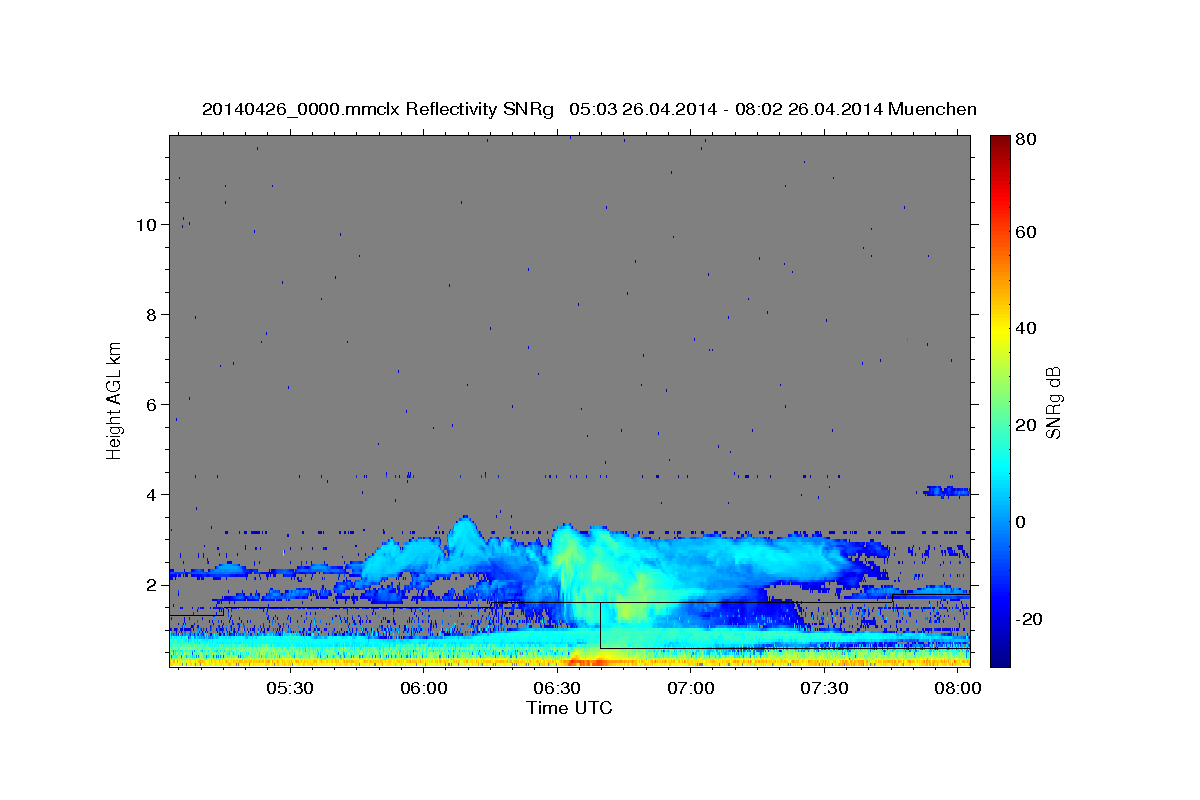The image size is (1200, 800).
Task: Click the plot title text starting with 20140426_0000.mmclx
Action: [589, 109]
